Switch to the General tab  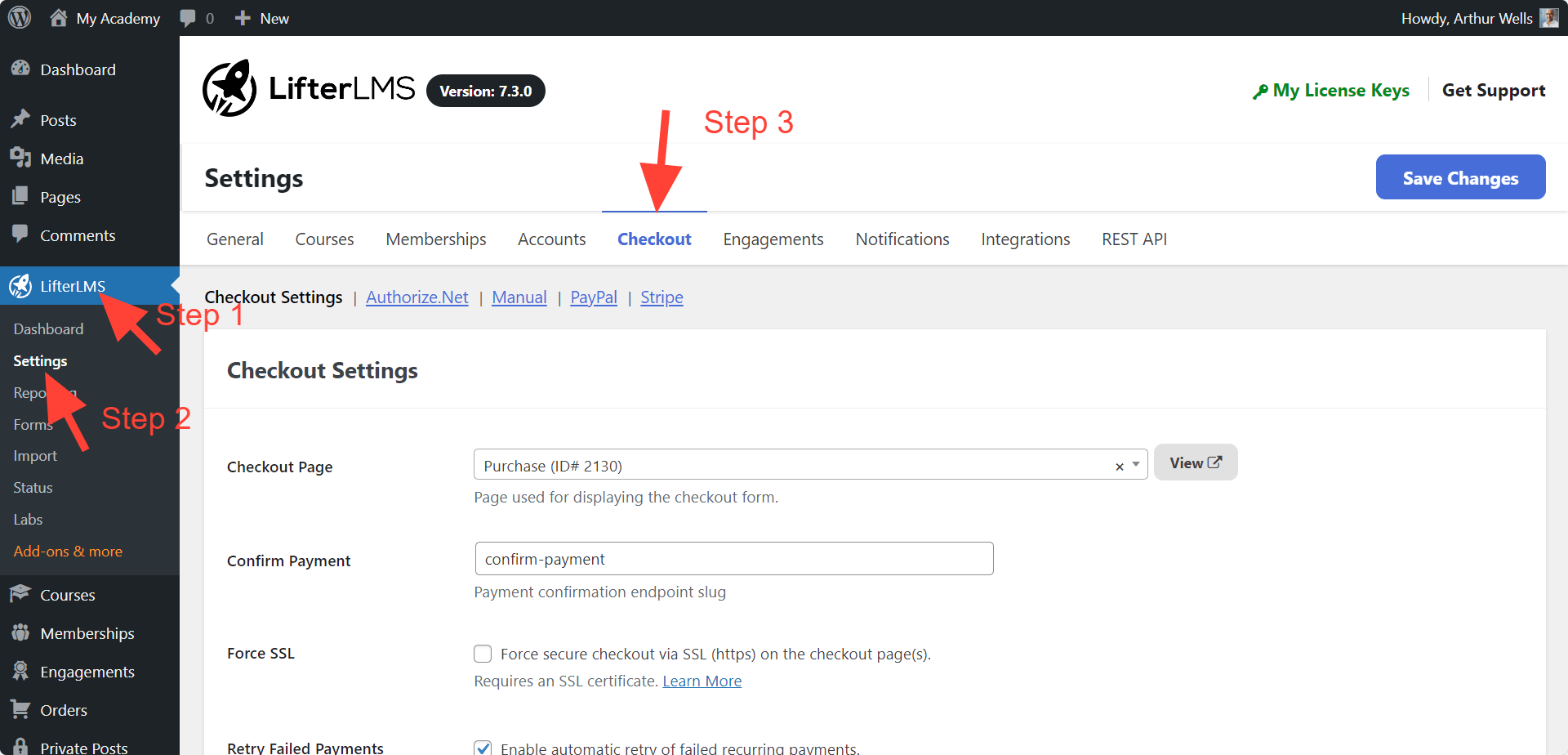[235, 239]
